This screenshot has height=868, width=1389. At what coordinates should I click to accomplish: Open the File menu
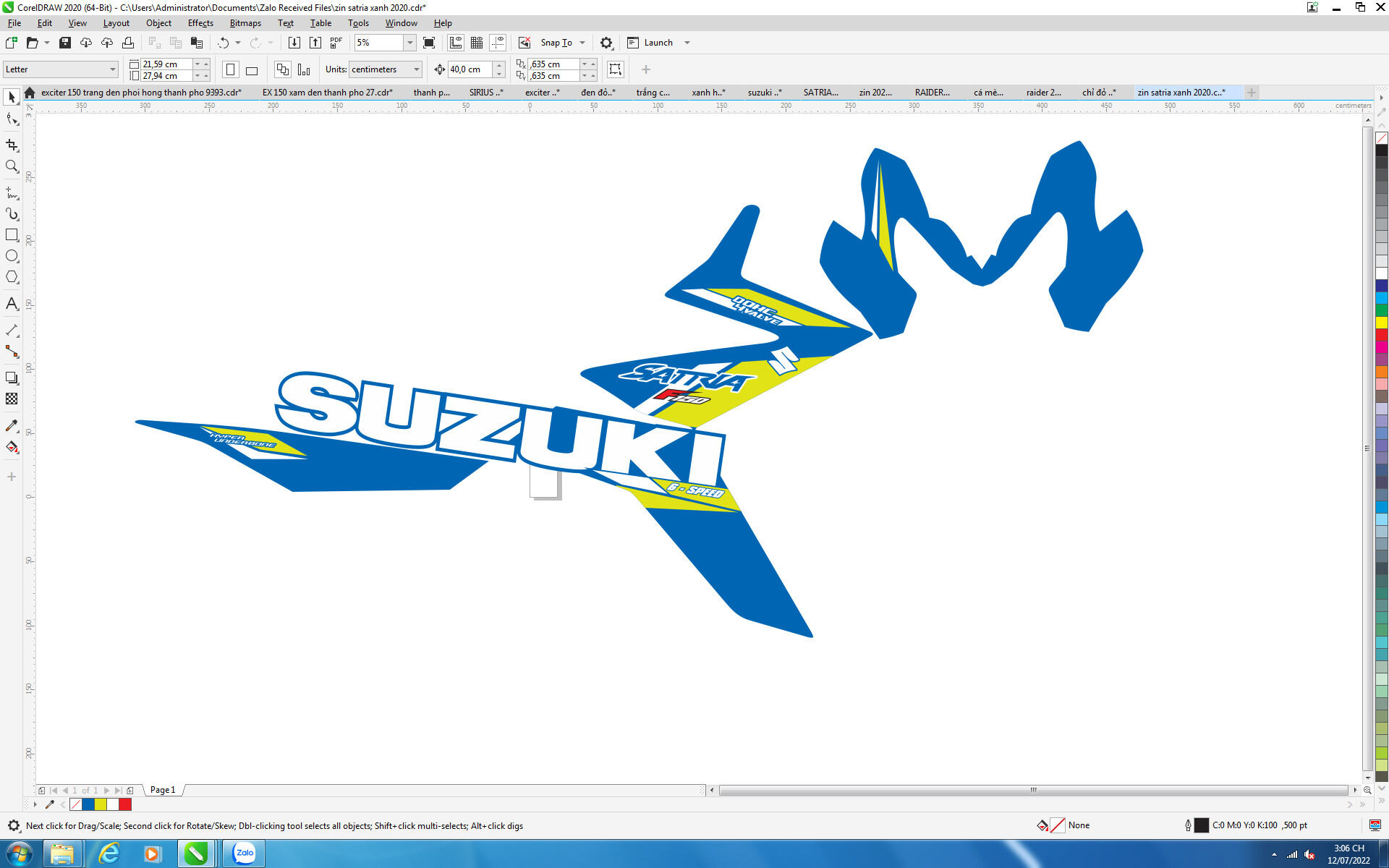coord(14,23)
